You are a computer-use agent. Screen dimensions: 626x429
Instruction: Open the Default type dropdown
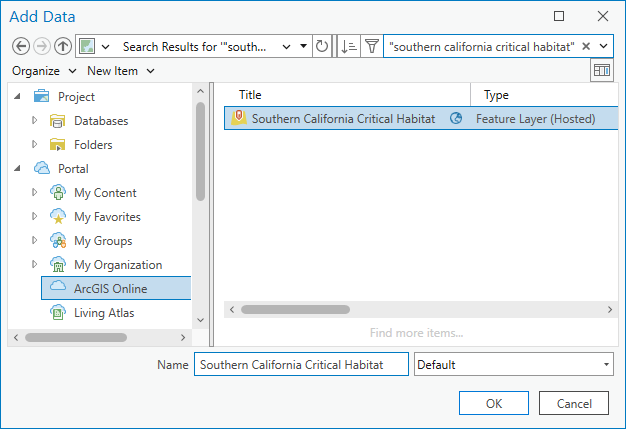tap(513, 364)
